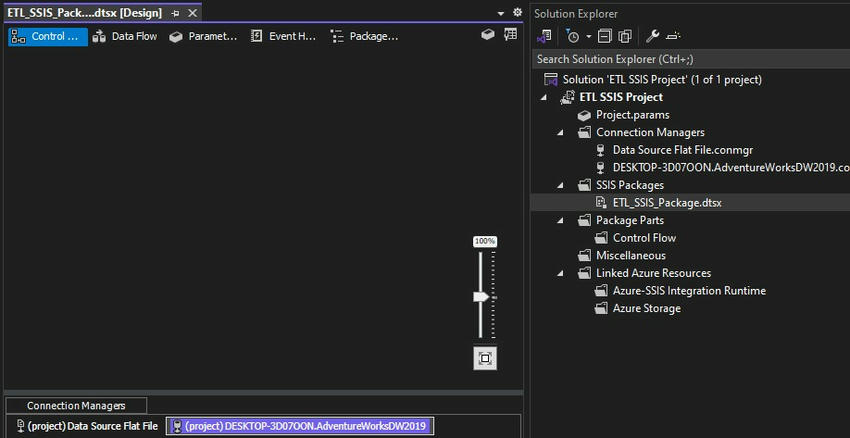Screen dimensions: 850x438
Task: Select the Linked Azure Resources folder
Action: (653, 273)
